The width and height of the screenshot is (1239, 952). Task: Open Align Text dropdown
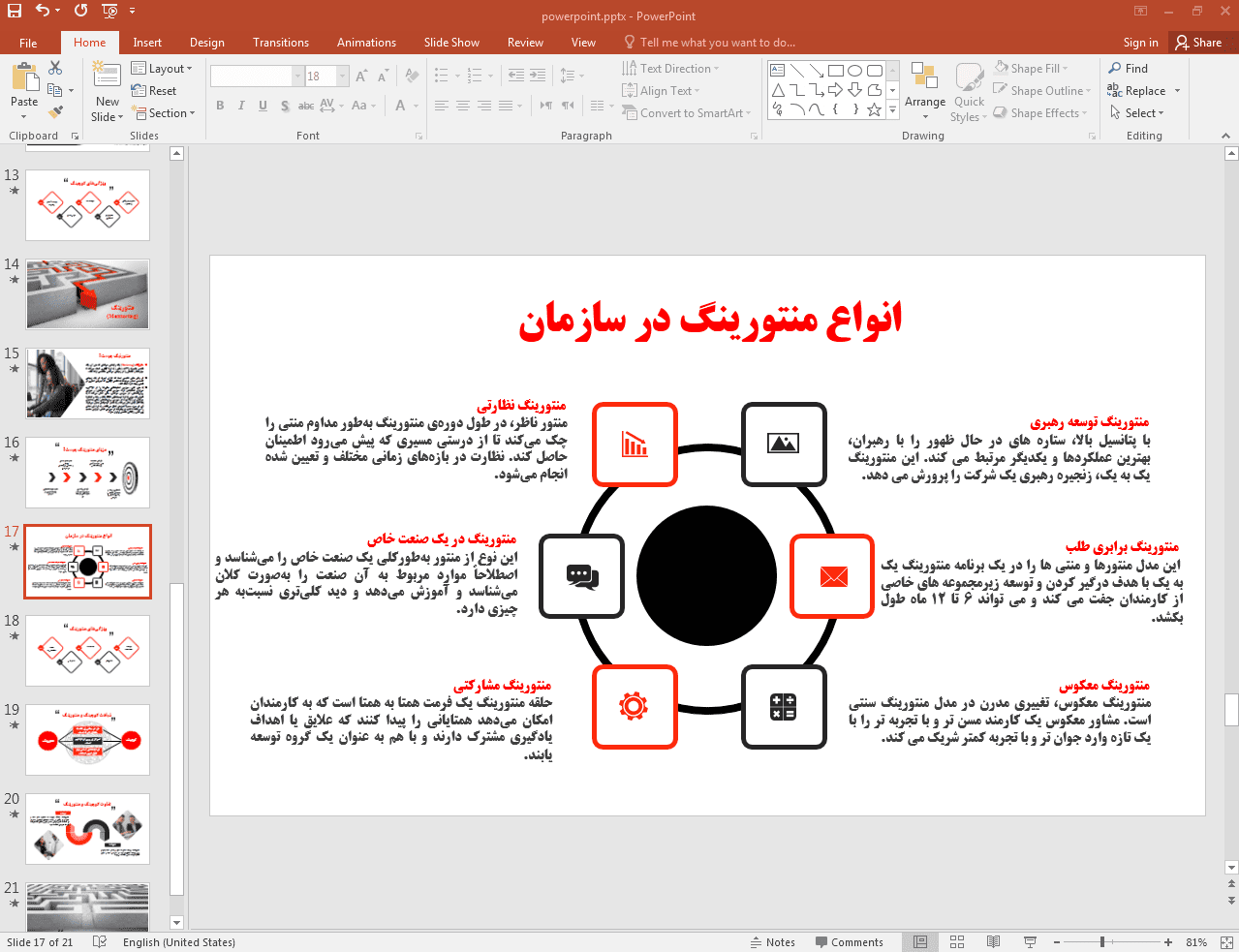661,91
